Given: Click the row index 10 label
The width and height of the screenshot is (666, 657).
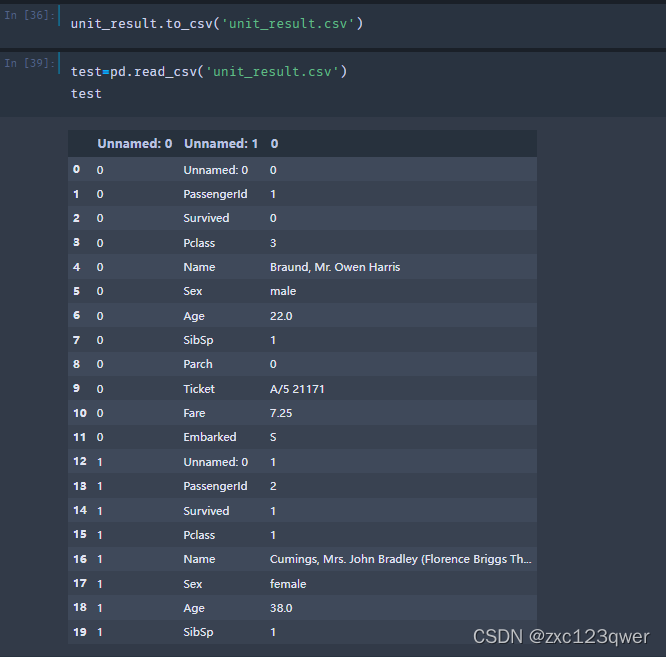Looking at the screenshot, I should click(x=80, y=413).
